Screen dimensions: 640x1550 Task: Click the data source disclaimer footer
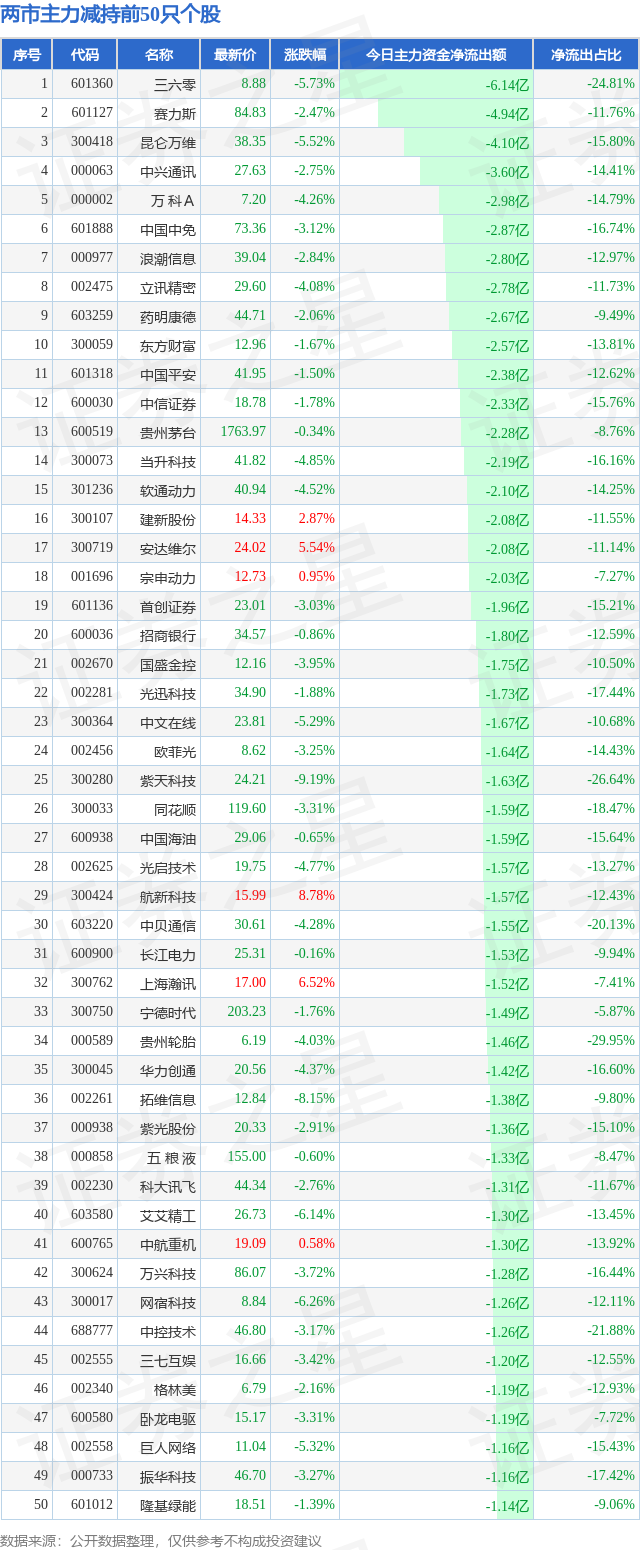(162, 1541)
